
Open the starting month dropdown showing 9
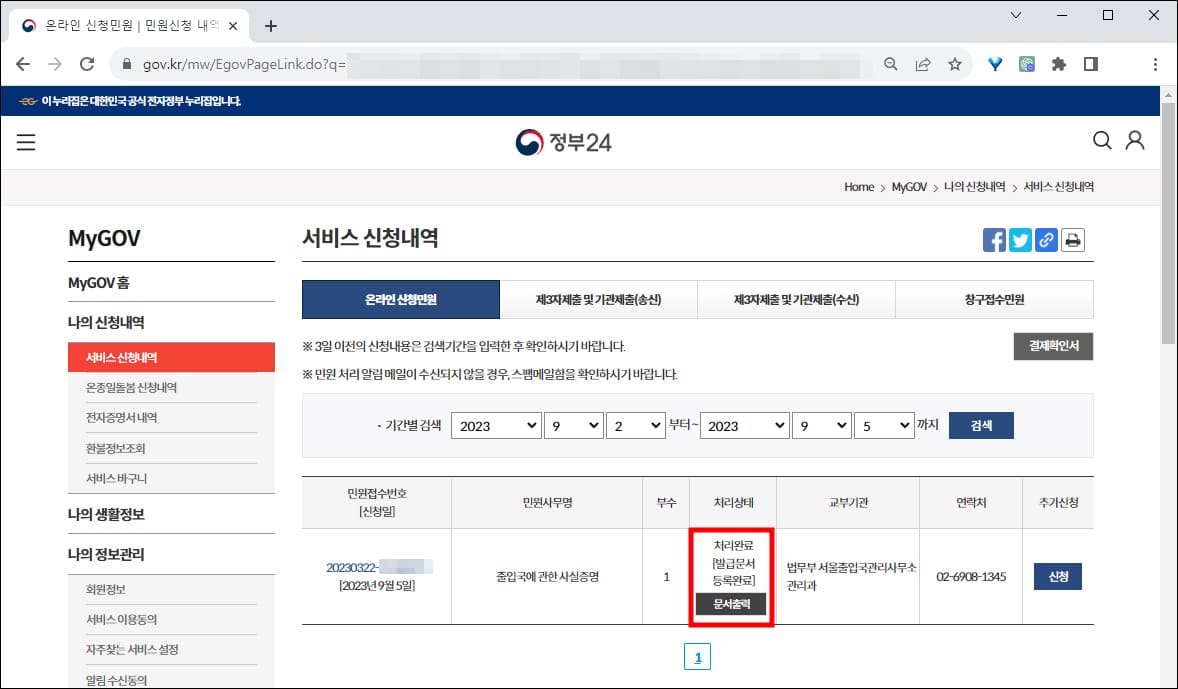coord(573,425)
